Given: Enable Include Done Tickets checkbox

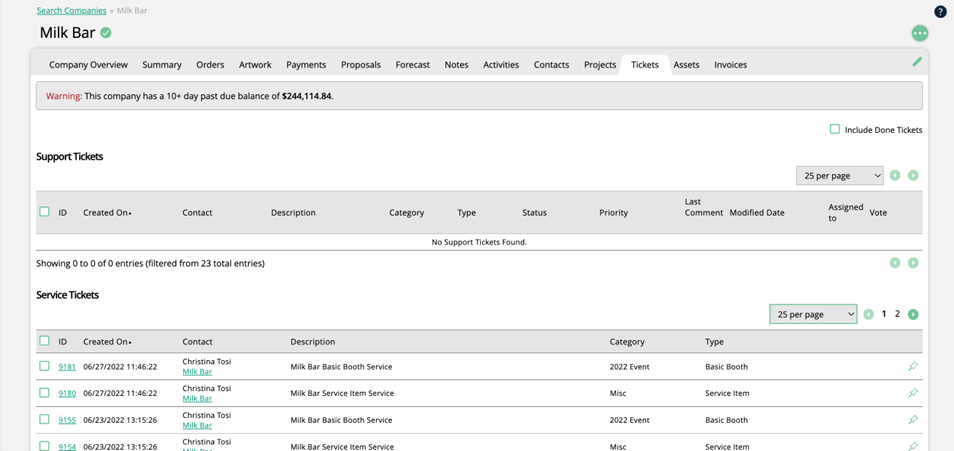Looking at the screenshot, I should (835, 129).
